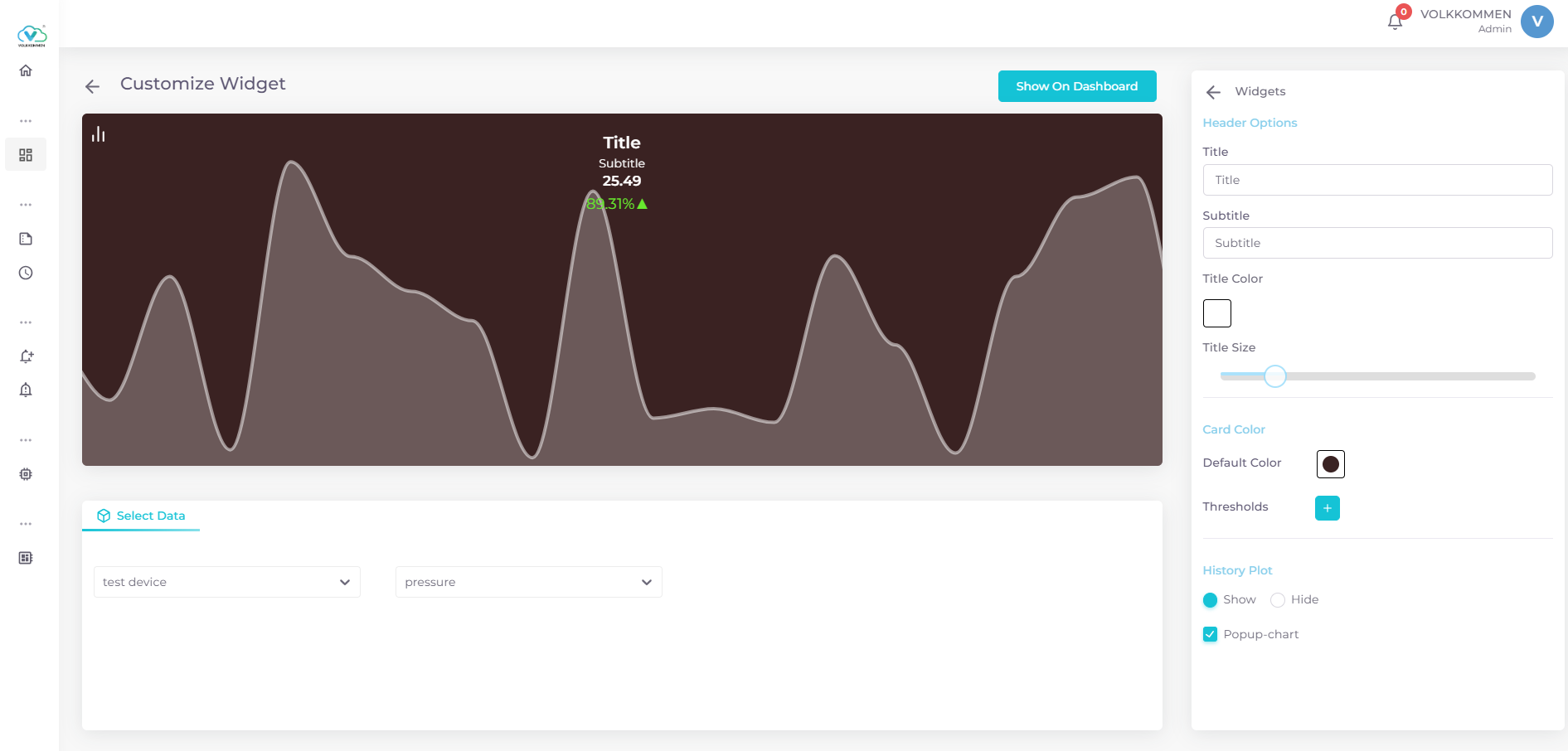
Task: Click the home icon in sidebar
Action: click(x=26, y=70)
